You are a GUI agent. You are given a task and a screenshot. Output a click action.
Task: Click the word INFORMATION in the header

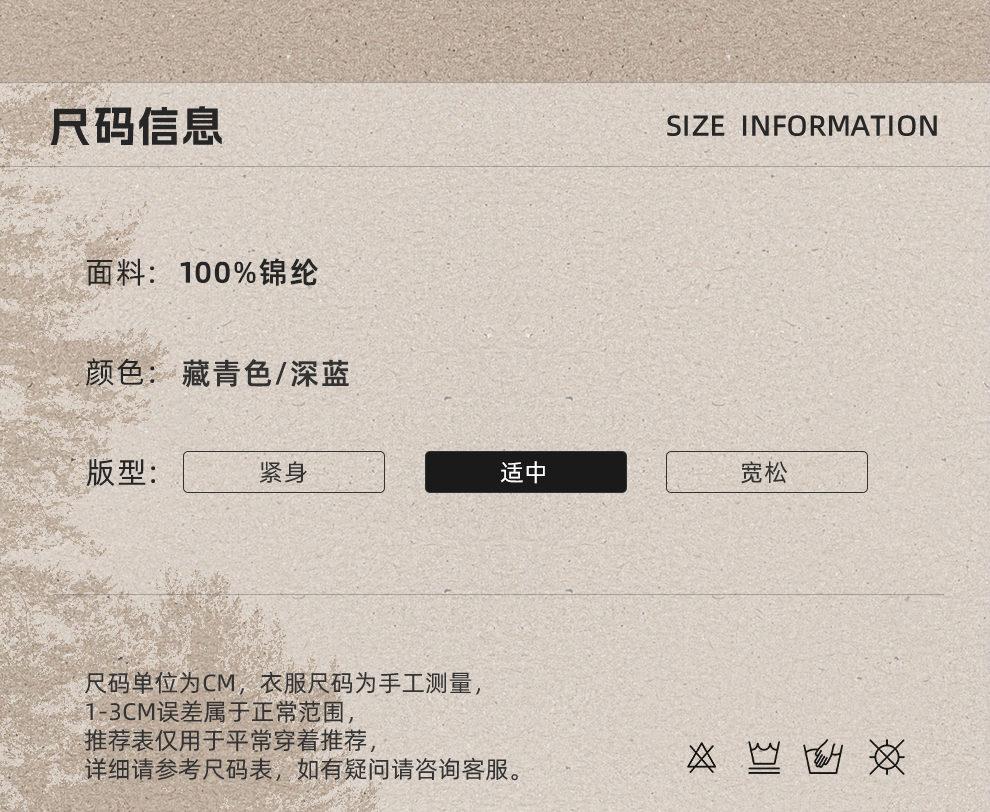[x=839, y=126]
